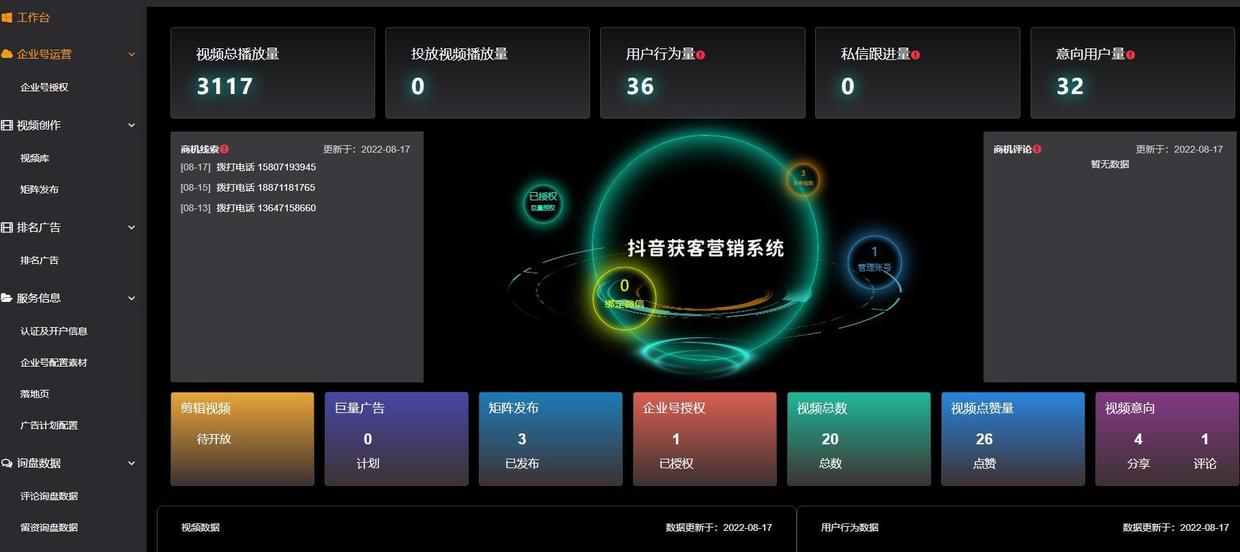Click the chat bubbles icon beside 询盘数据
Screen dimensions: 1240x552
(7, 463)
